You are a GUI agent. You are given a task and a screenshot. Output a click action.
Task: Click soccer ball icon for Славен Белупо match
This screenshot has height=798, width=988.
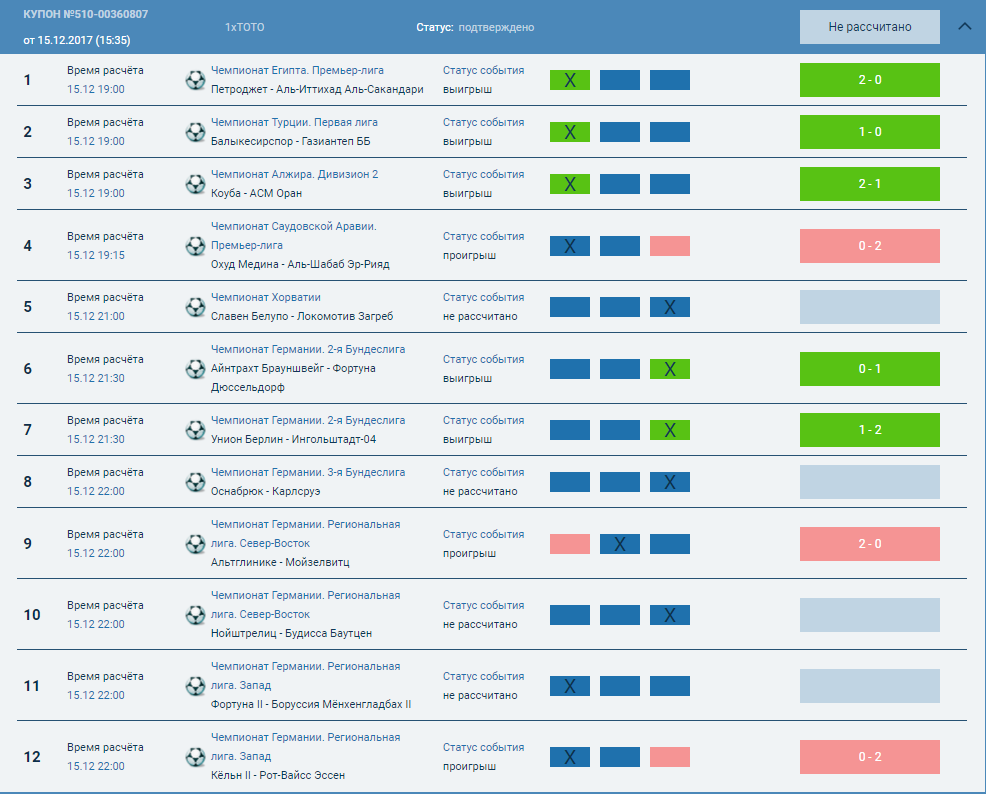click(x=195, y=307)
